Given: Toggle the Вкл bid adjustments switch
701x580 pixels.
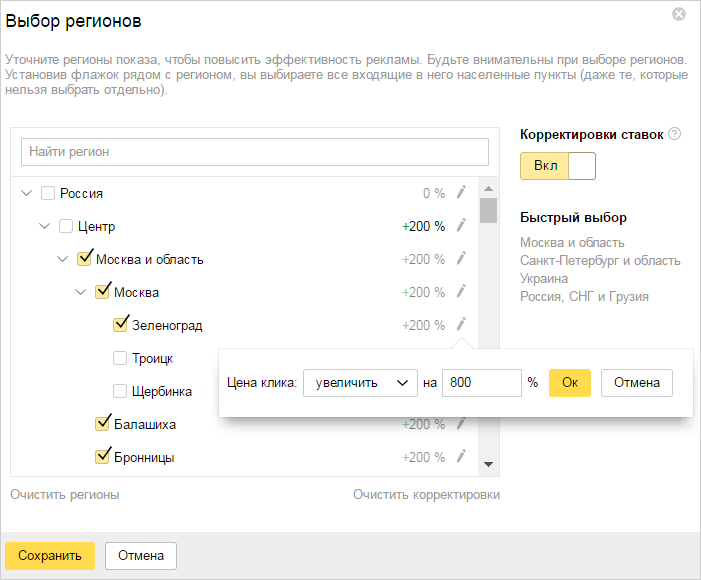Looking at the screenshot, I should coord(558,166).
